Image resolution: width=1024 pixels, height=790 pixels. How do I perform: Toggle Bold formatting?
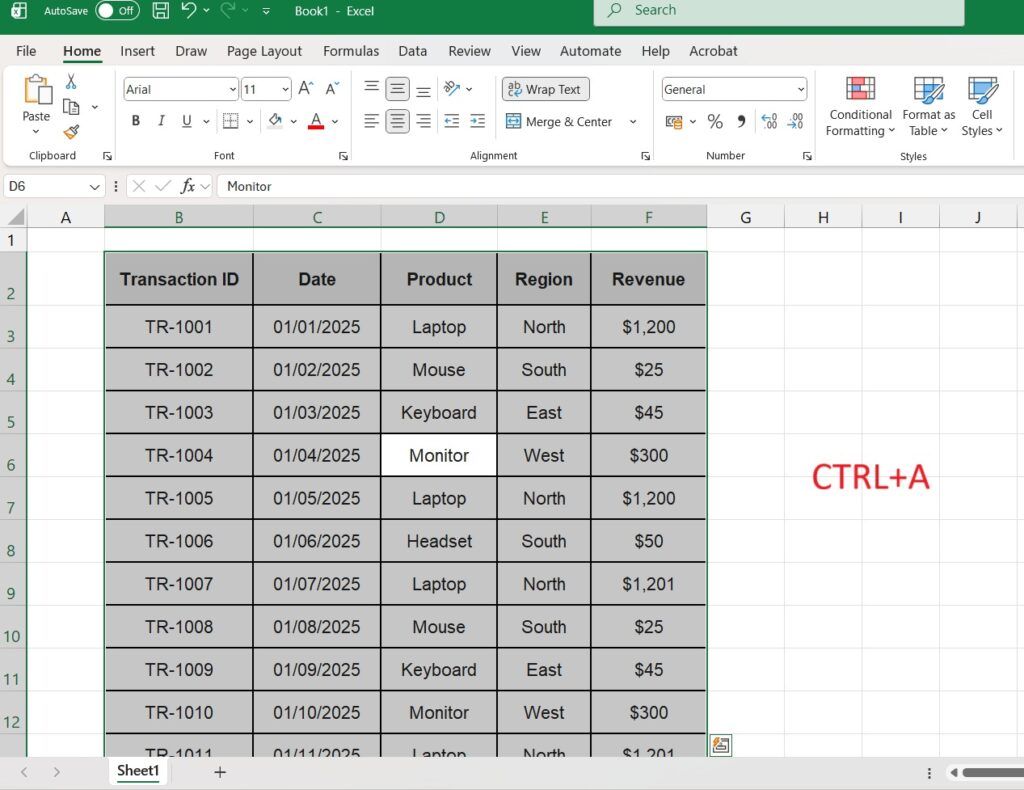136,122
